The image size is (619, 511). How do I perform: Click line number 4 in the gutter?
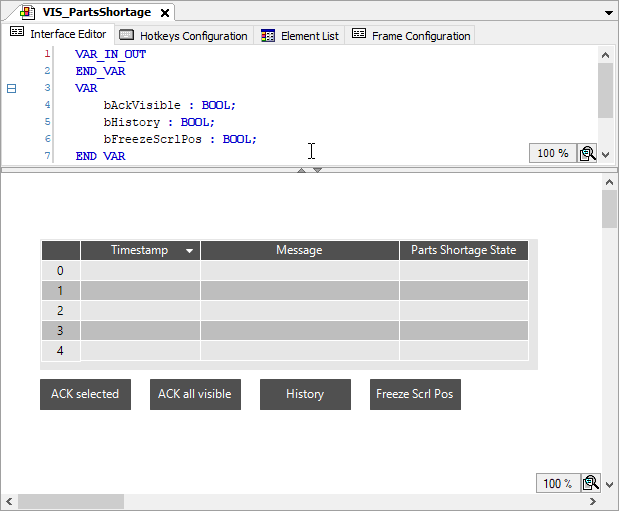pyautogui.click(x=47, y=105)
